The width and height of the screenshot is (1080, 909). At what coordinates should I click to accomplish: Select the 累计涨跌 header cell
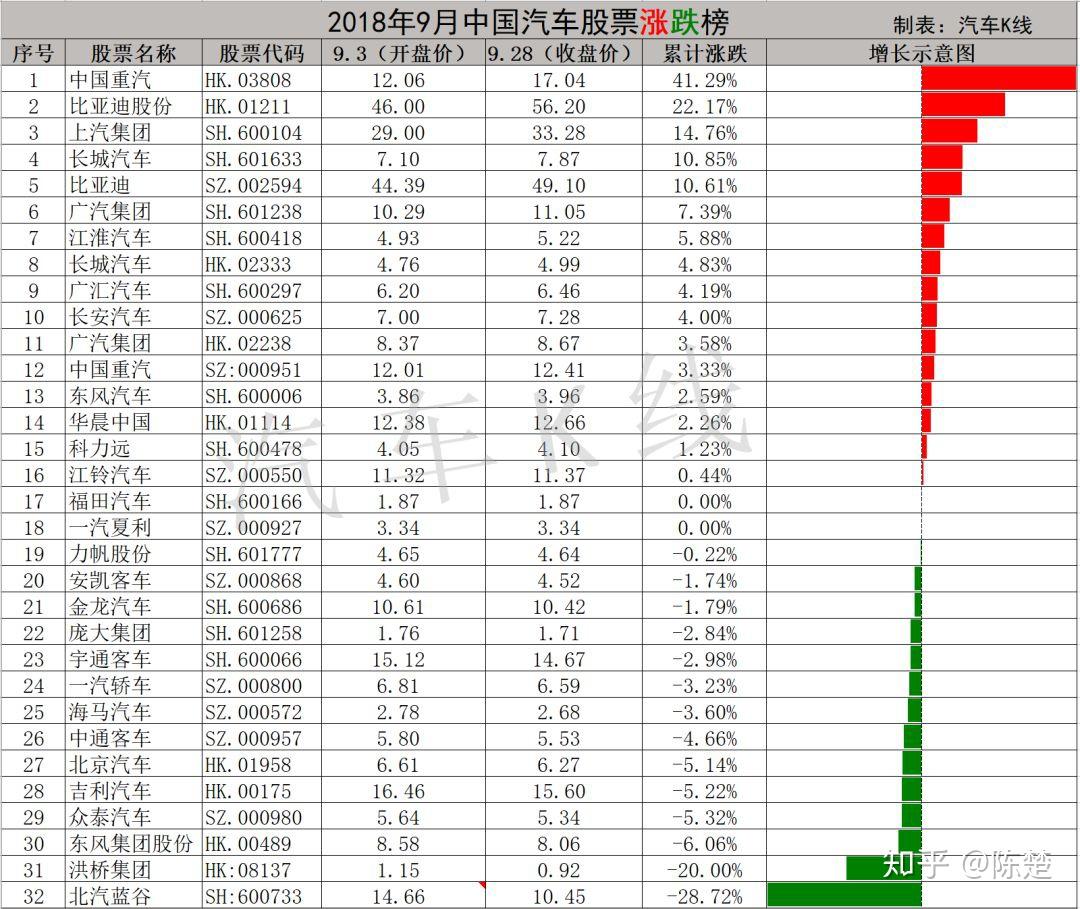[705, 53]
